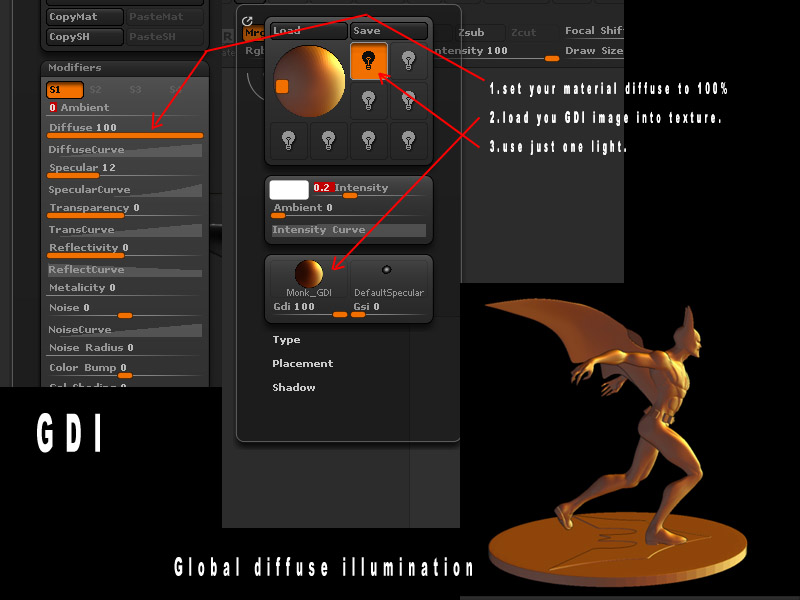800x600 pixels.
Task: Enable the third bulb in the bottom row
Action: point(368,140)
